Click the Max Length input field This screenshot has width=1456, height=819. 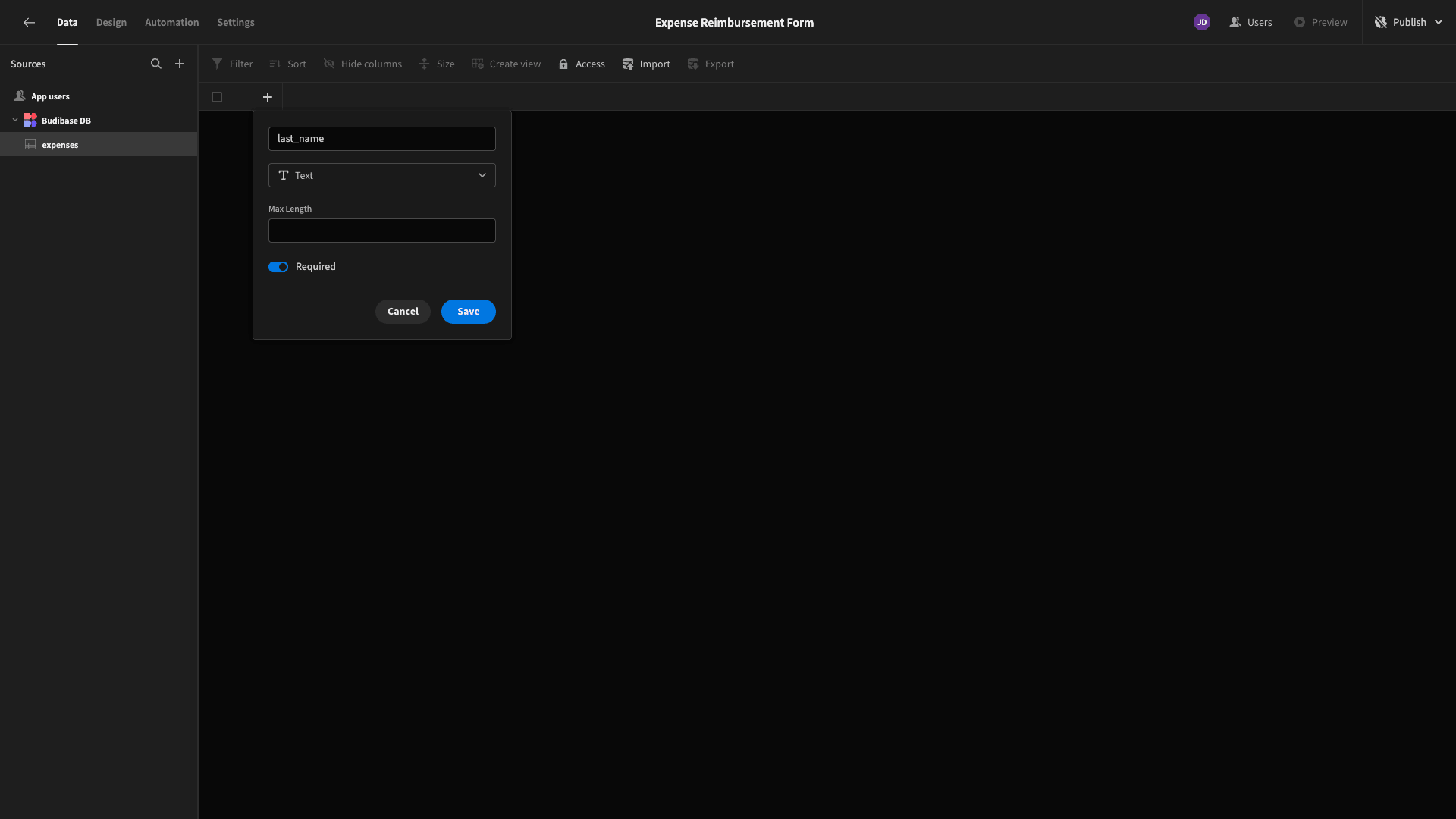(x=382, y=230)
